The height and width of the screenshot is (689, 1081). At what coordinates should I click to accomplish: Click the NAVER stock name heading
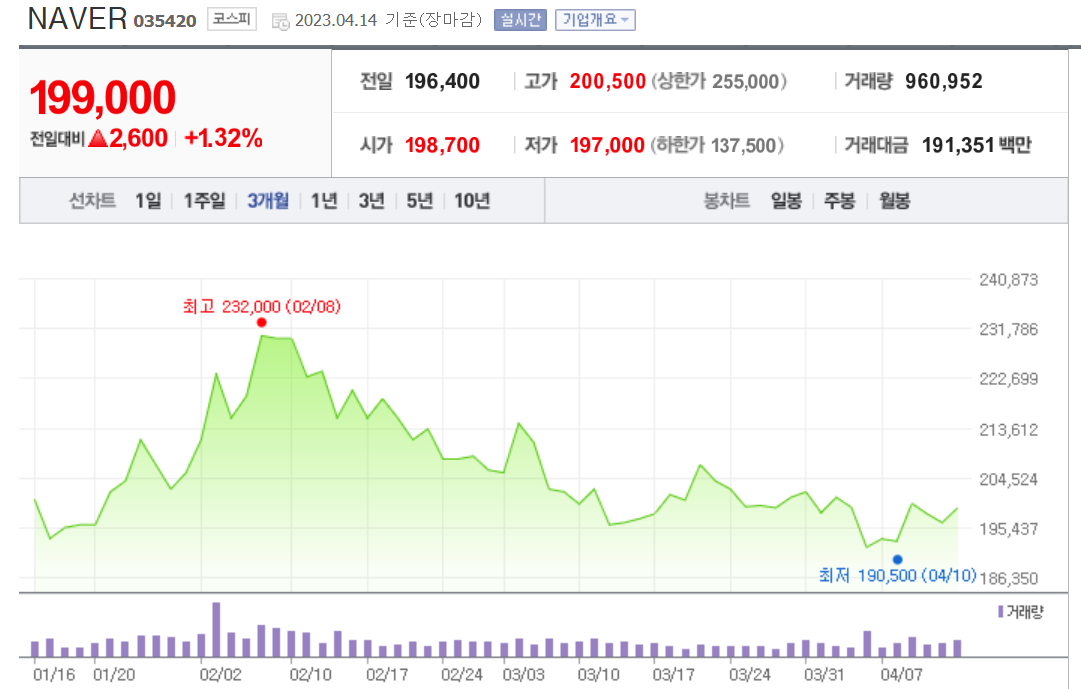77,19
